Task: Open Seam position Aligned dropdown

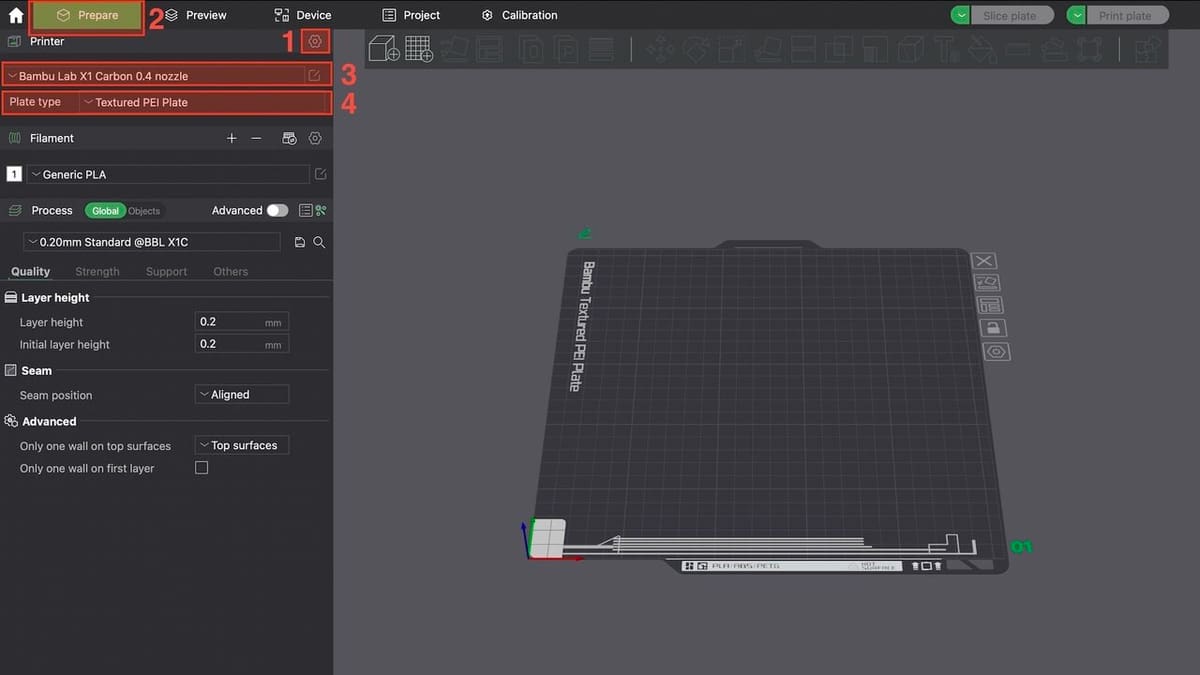Action: click(x=242, y=395)
